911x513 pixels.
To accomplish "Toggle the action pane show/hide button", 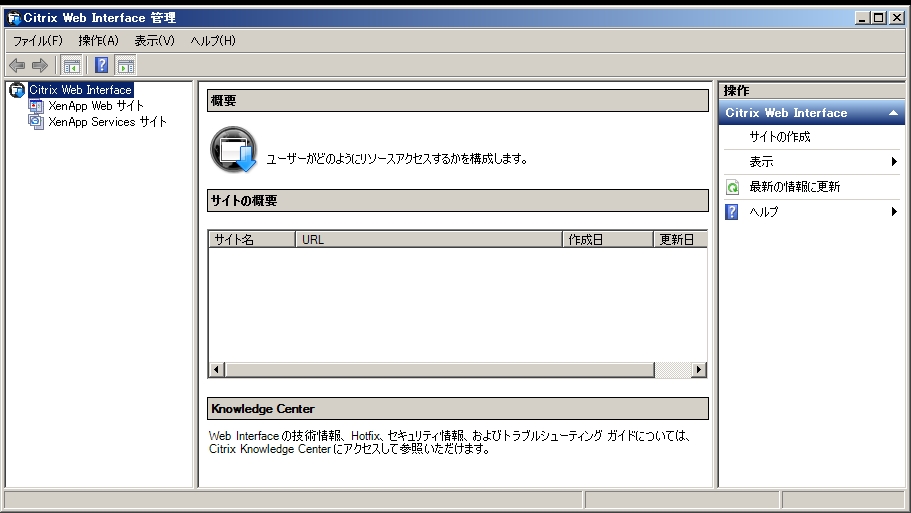I will pyautogui.click(x=125, y=65).
